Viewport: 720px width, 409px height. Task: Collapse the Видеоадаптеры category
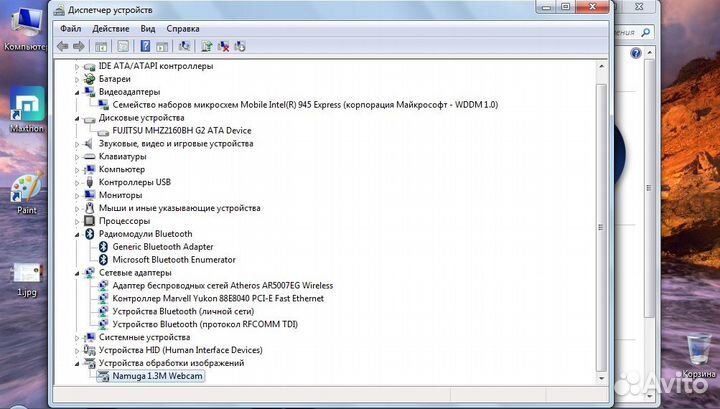pyautogui.click(x=77, y=92)
